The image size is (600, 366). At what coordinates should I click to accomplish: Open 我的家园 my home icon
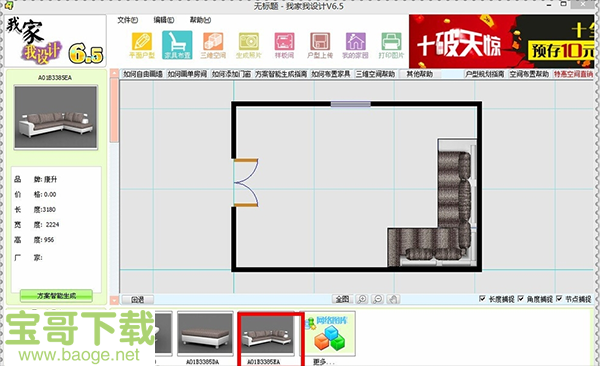click(355, 45)
